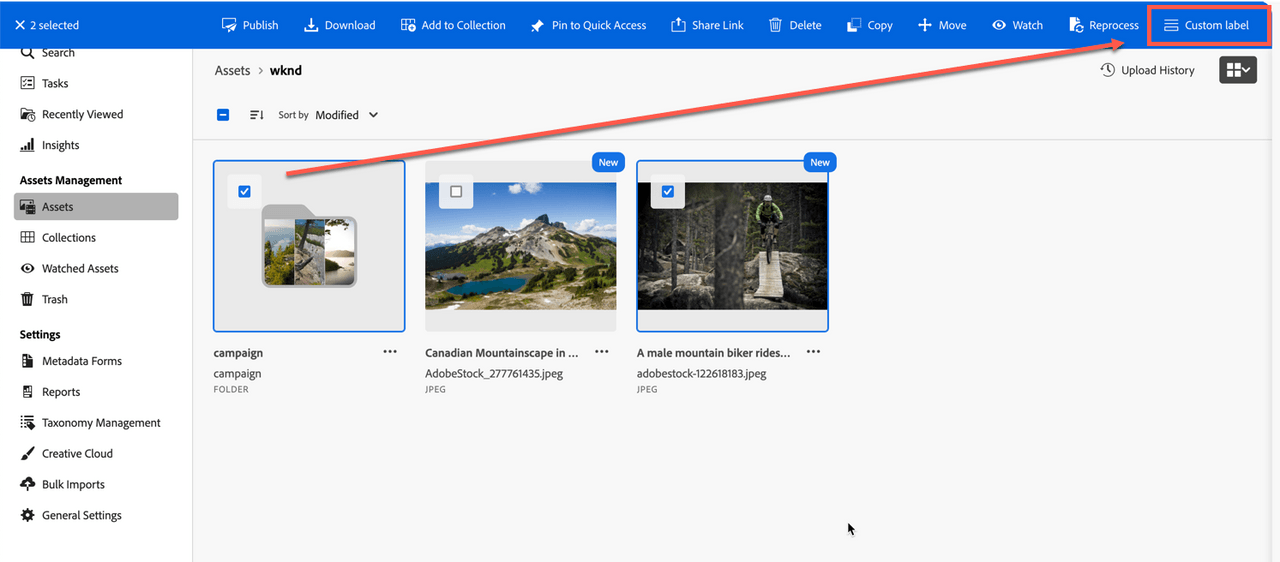Open more actions for Canadian Mountainscape

click(x=602, y=352)
